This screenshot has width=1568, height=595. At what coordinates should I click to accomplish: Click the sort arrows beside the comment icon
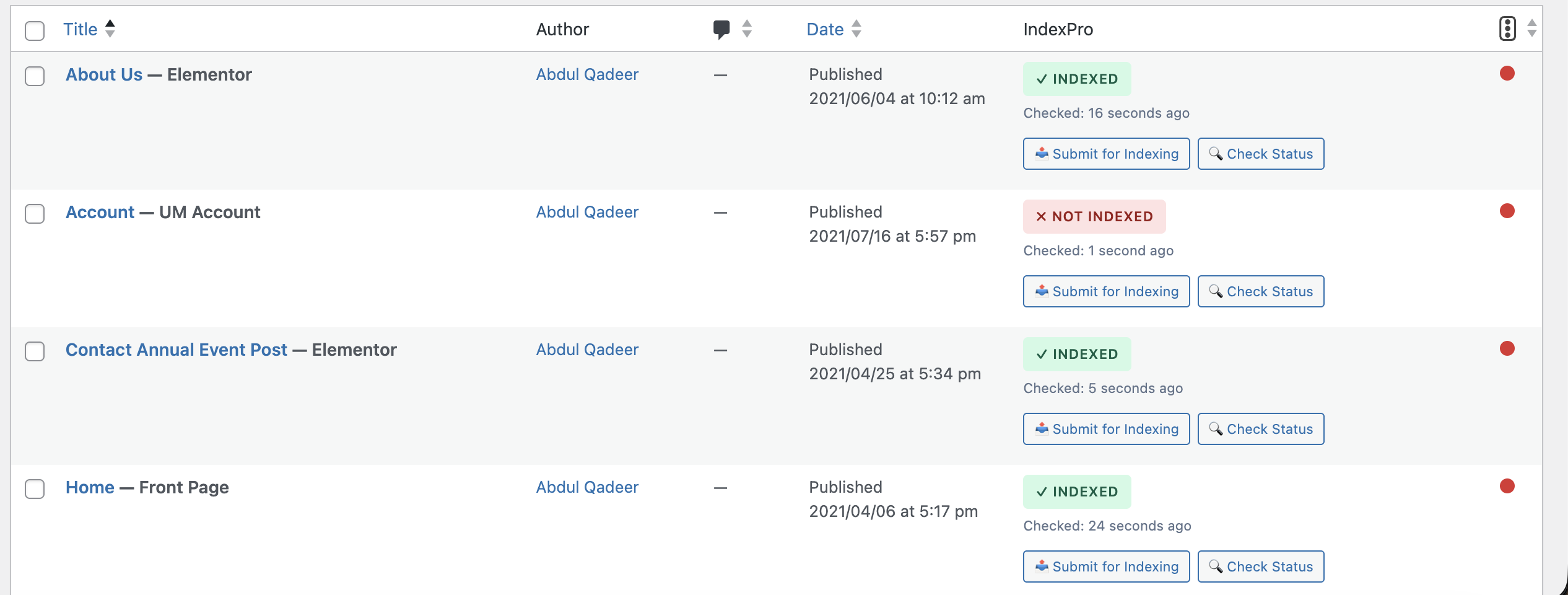746,29
